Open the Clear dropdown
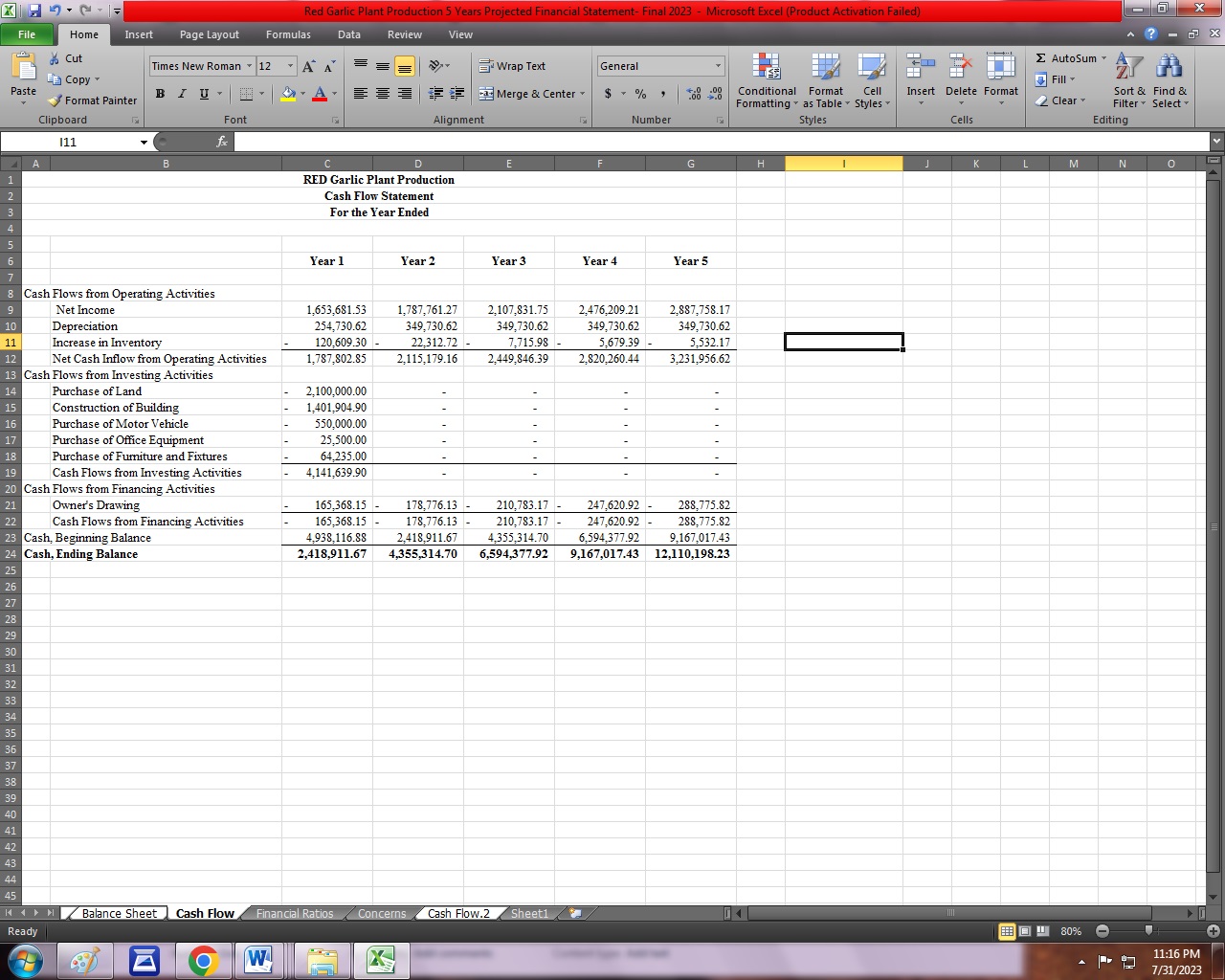Screen dimensions: 1225x980 coord(1061,100)
